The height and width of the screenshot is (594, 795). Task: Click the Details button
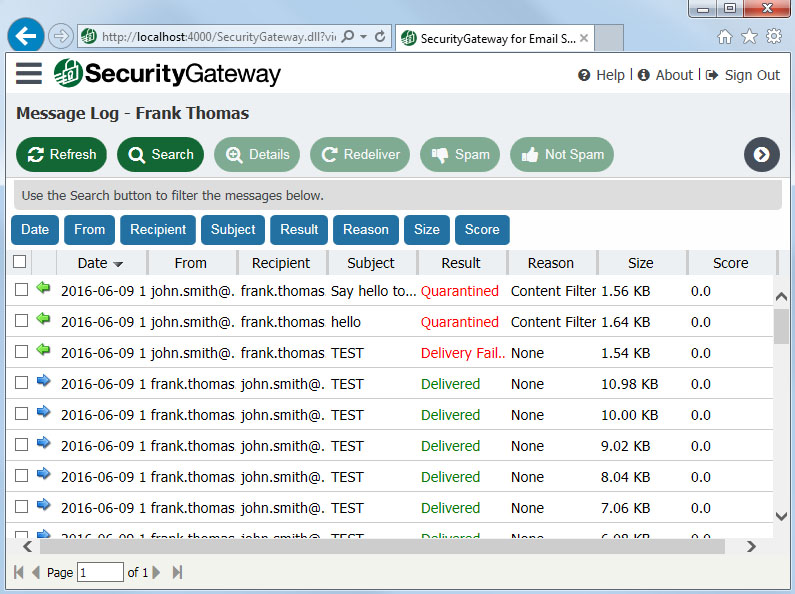[x=257, y=155]
